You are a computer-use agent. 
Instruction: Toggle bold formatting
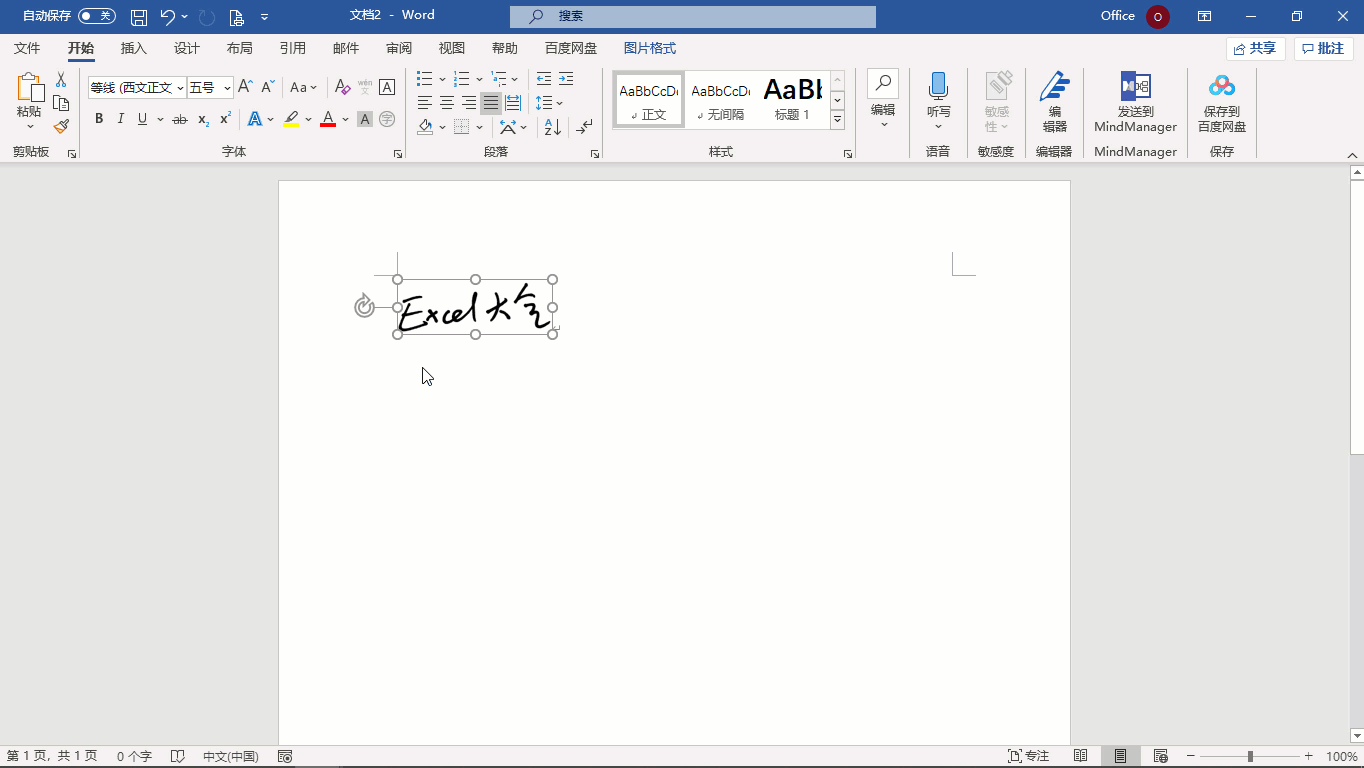(99, 119)
